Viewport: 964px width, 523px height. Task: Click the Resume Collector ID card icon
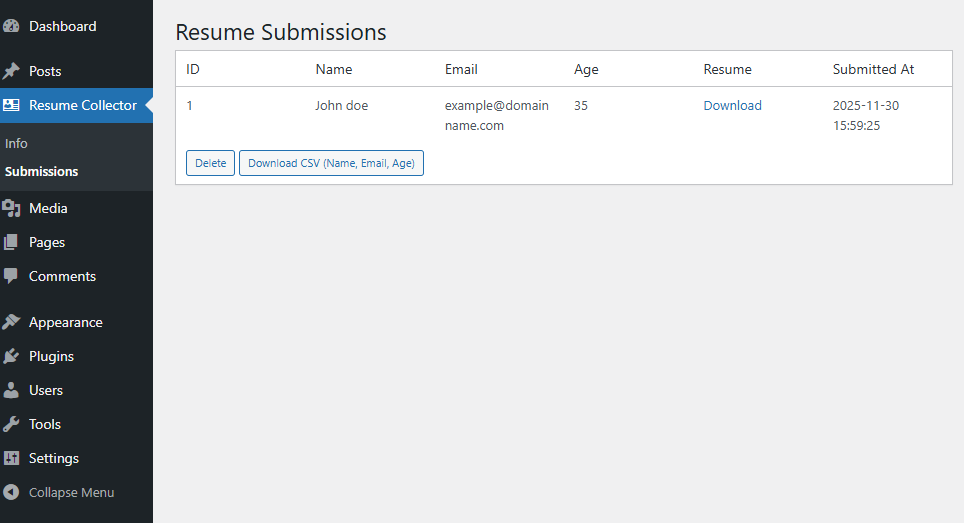11,105
